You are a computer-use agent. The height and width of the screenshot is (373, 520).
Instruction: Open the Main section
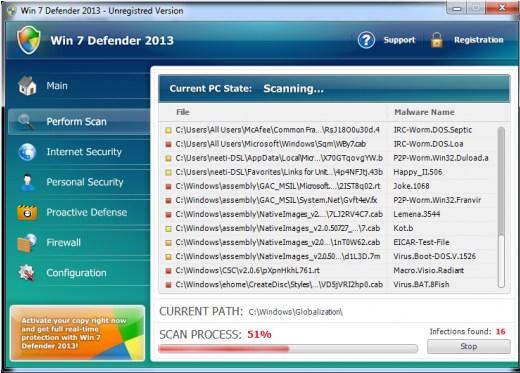click(x=79, y=86)
